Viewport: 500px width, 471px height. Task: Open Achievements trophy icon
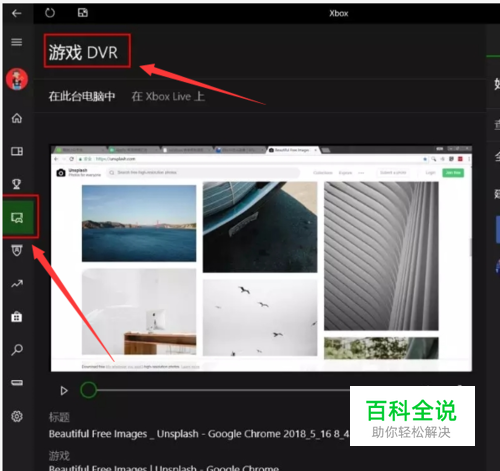coord(17,184)
